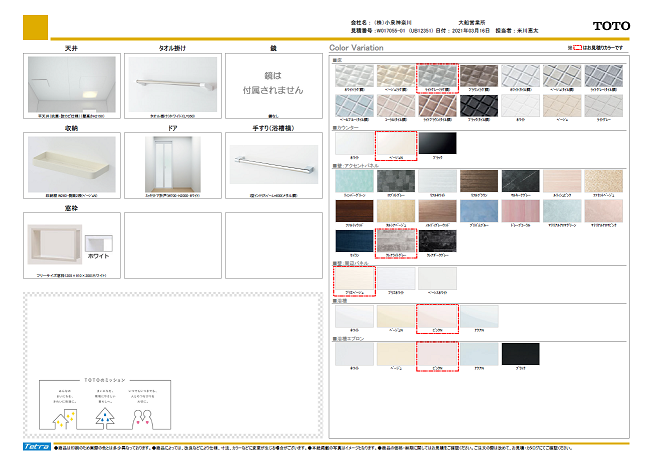Select the ホワイト swatch in the window frame box
Screen dimensions: 646x456
tap(99, 244)
